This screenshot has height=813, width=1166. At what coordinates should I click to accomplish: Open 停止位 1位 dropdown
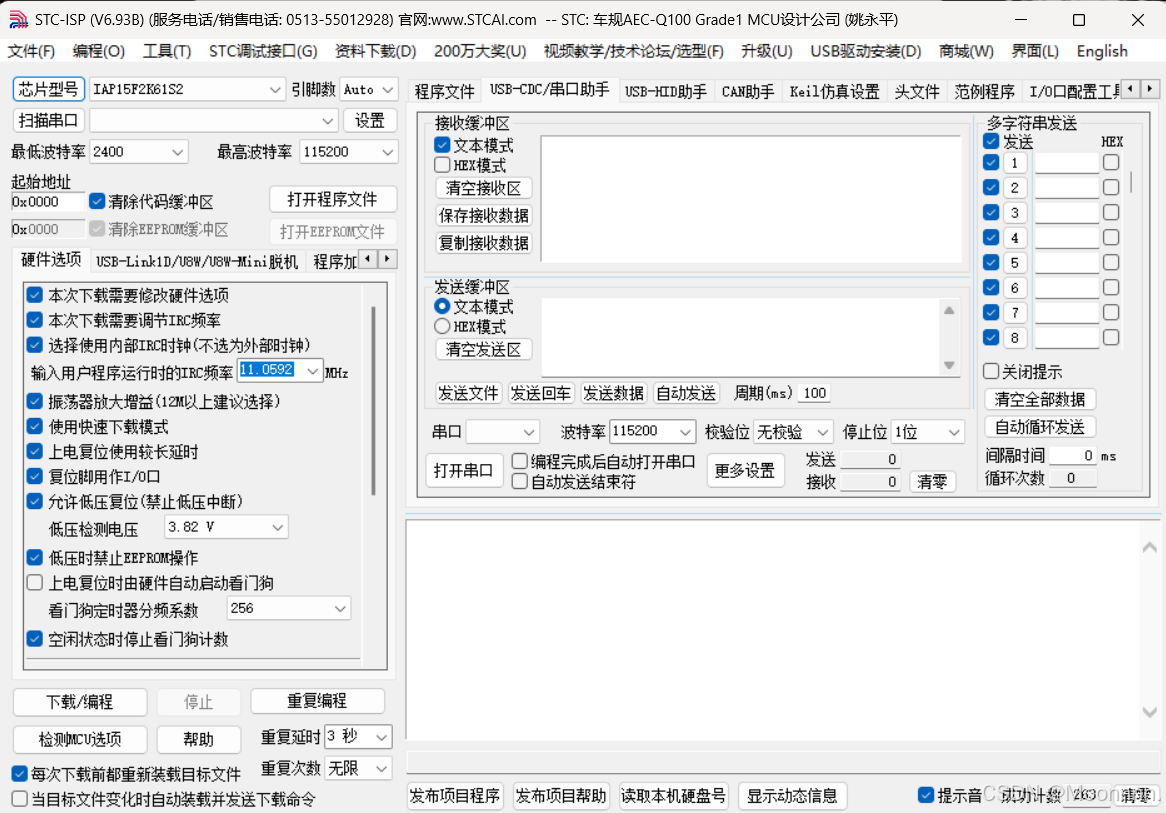953,431
